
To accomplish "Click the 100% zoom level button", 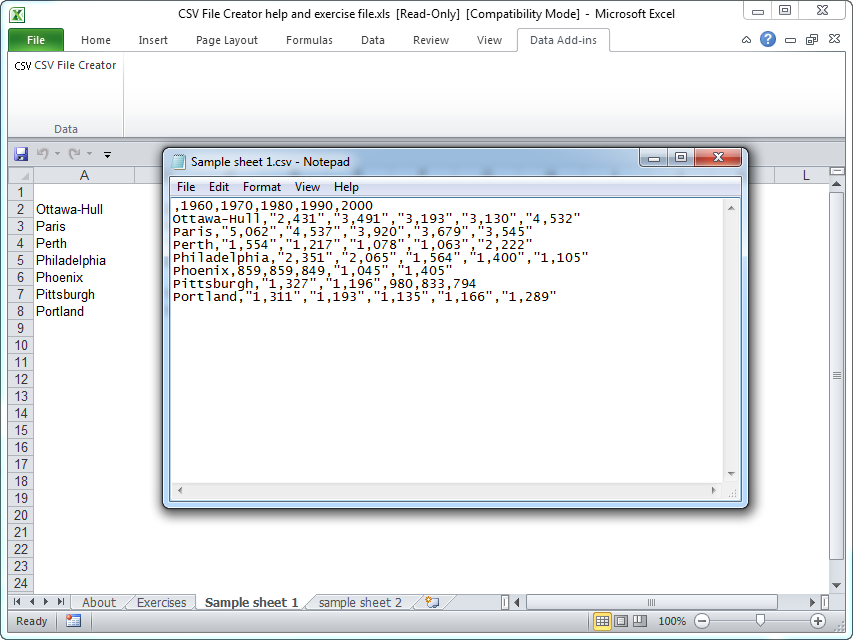I will [672, 621].
